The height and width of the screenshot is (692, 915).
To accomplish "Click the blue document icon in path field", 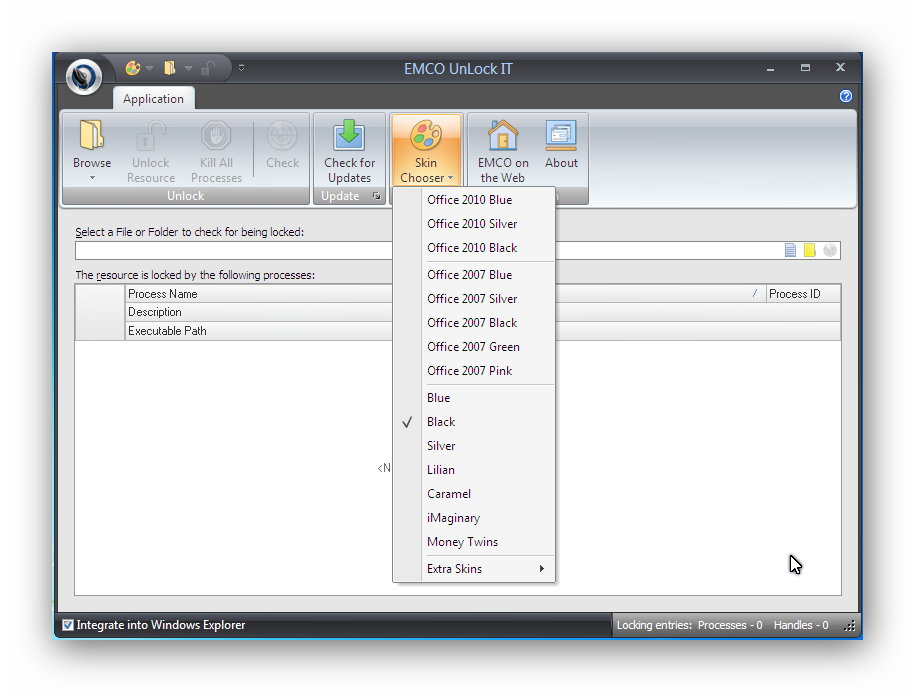I will (x=790, y=250).
